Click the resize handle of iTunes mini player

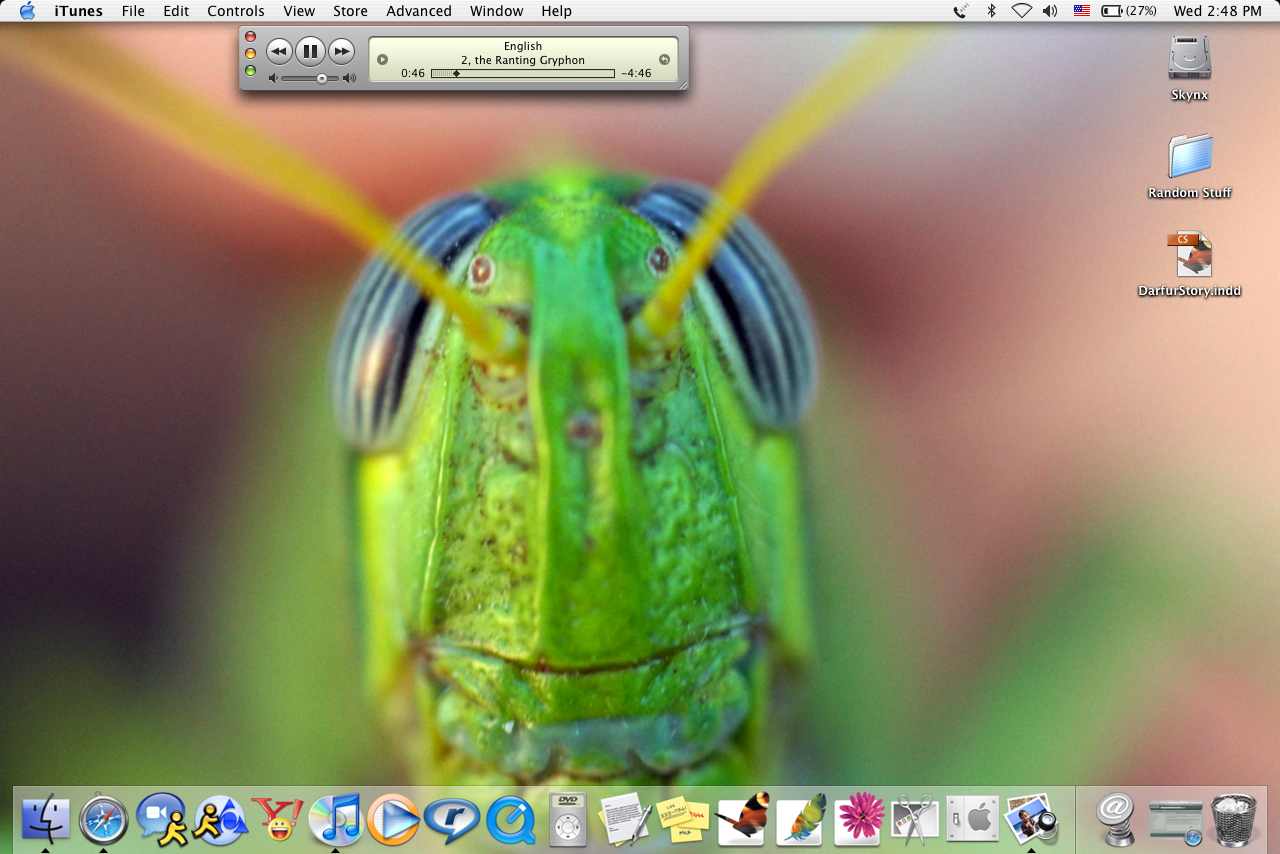pyautogui.click(x=683, y=85)
